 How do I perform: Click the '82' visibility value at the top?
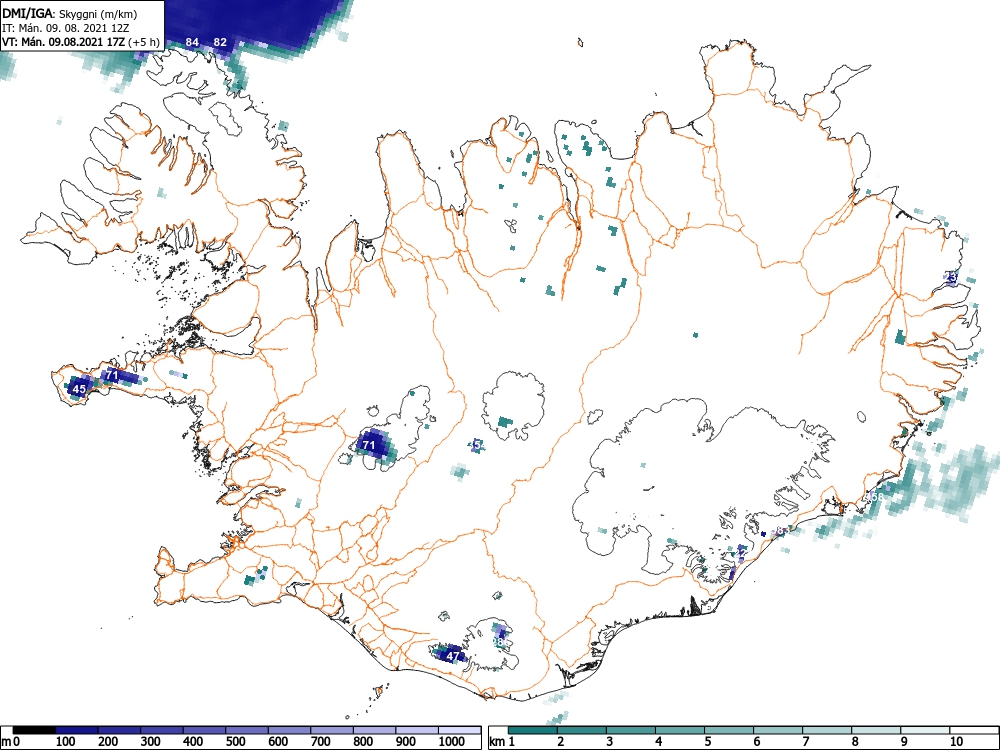pos(220,42)
